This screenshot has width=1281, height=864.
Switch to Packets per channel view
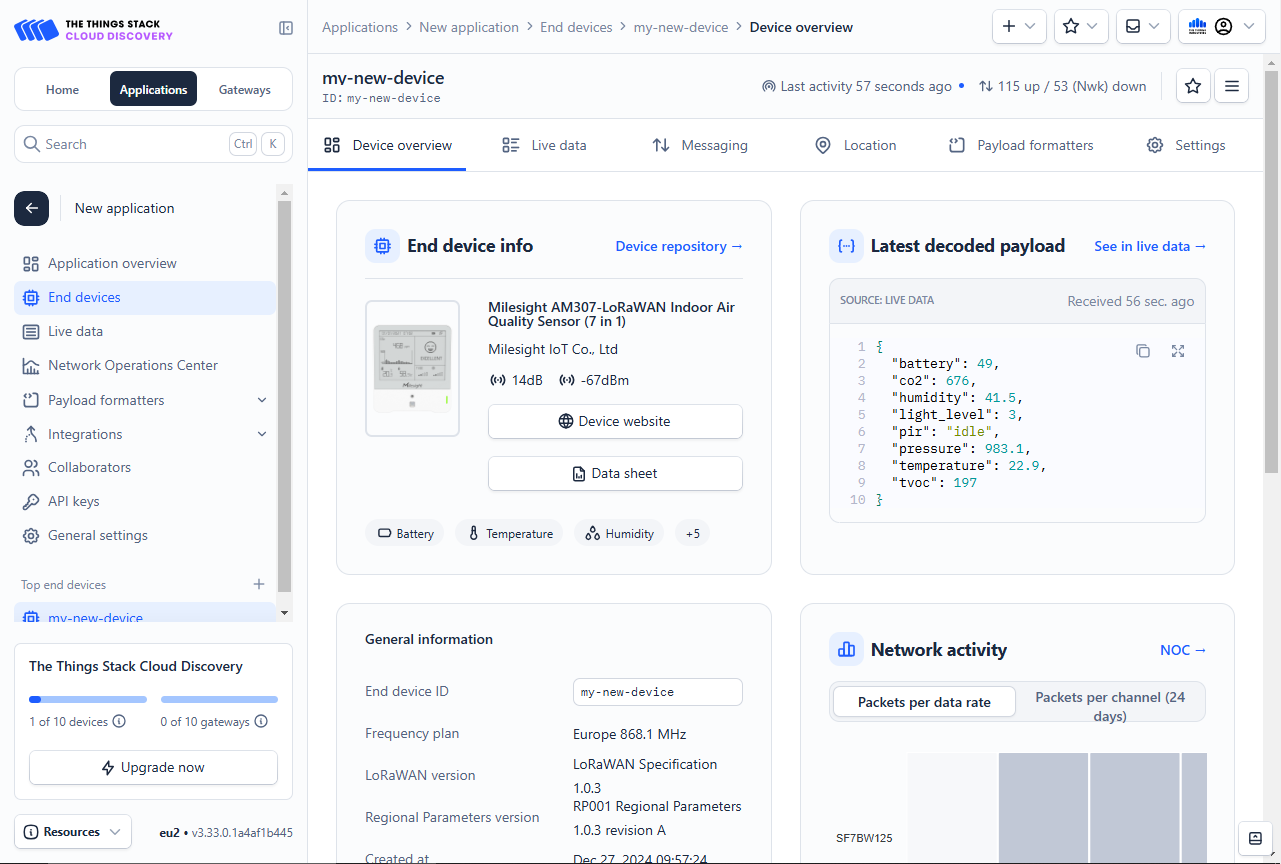point(1110,706)
